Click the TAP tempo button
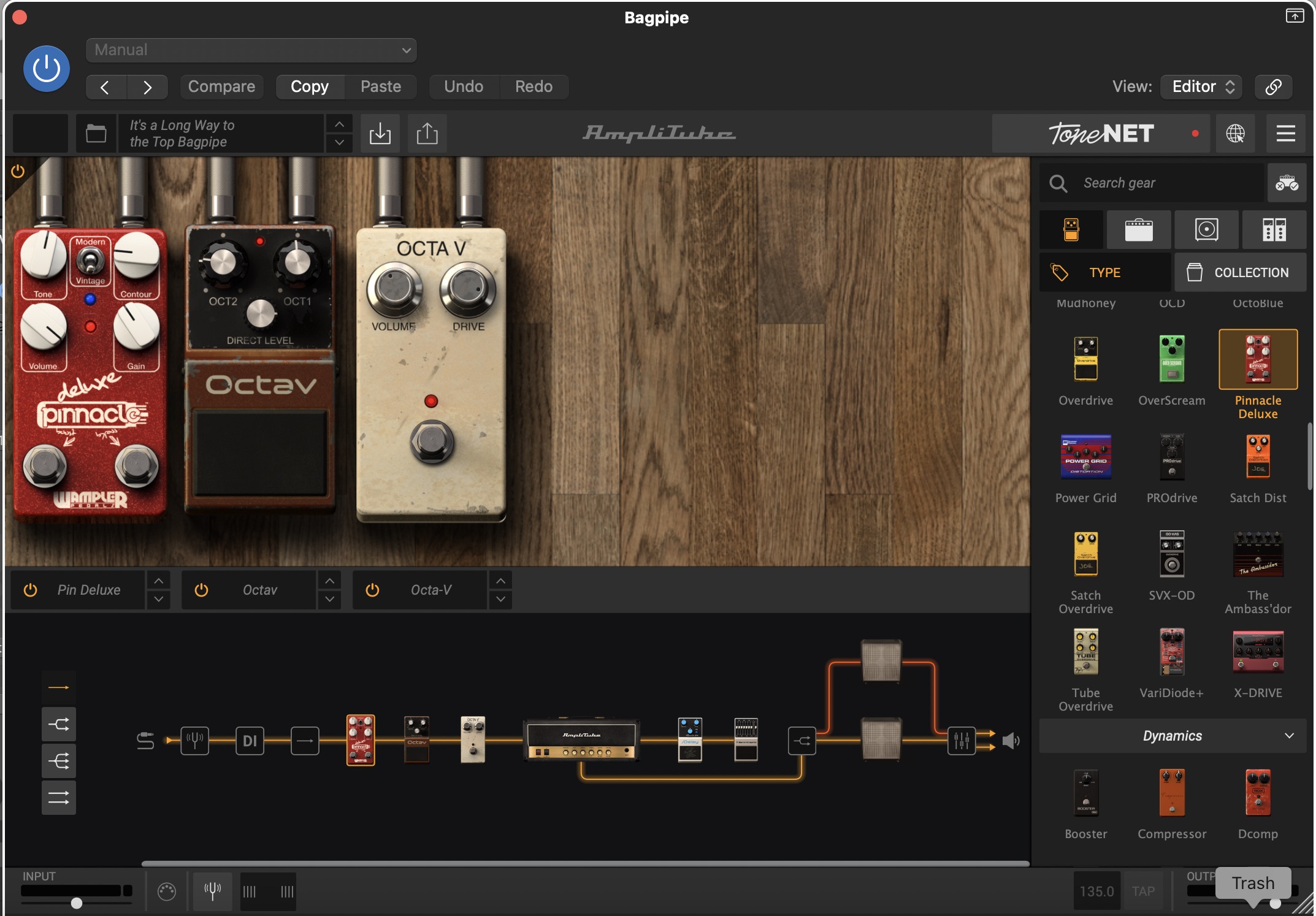This screenshot has height=916, width=1316. [1143, 891]
